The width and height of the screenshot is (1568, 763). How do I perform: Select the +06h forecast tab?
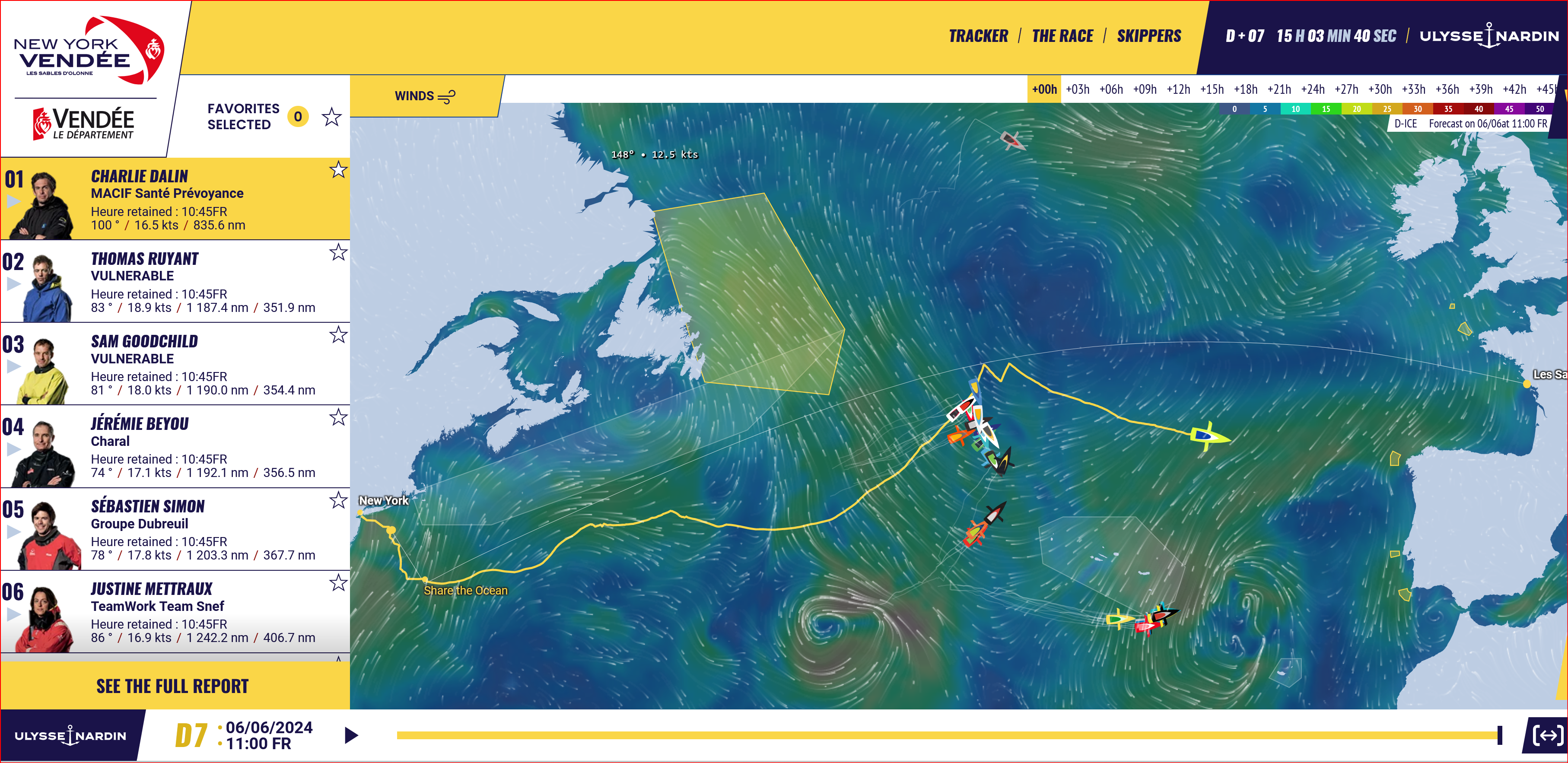click(1111, 89)
